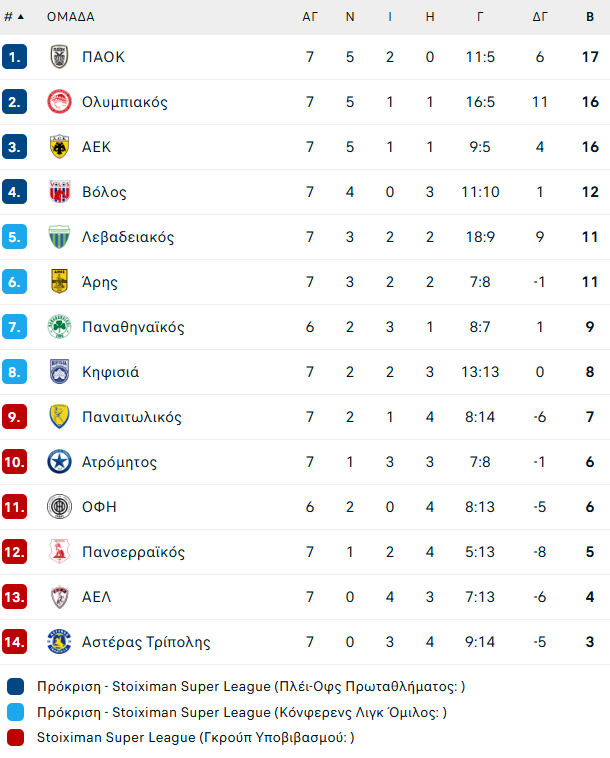Click the ΑΕΚ yellow eagle crest
This screenshot has width=610, height=758.
[59, 147]
